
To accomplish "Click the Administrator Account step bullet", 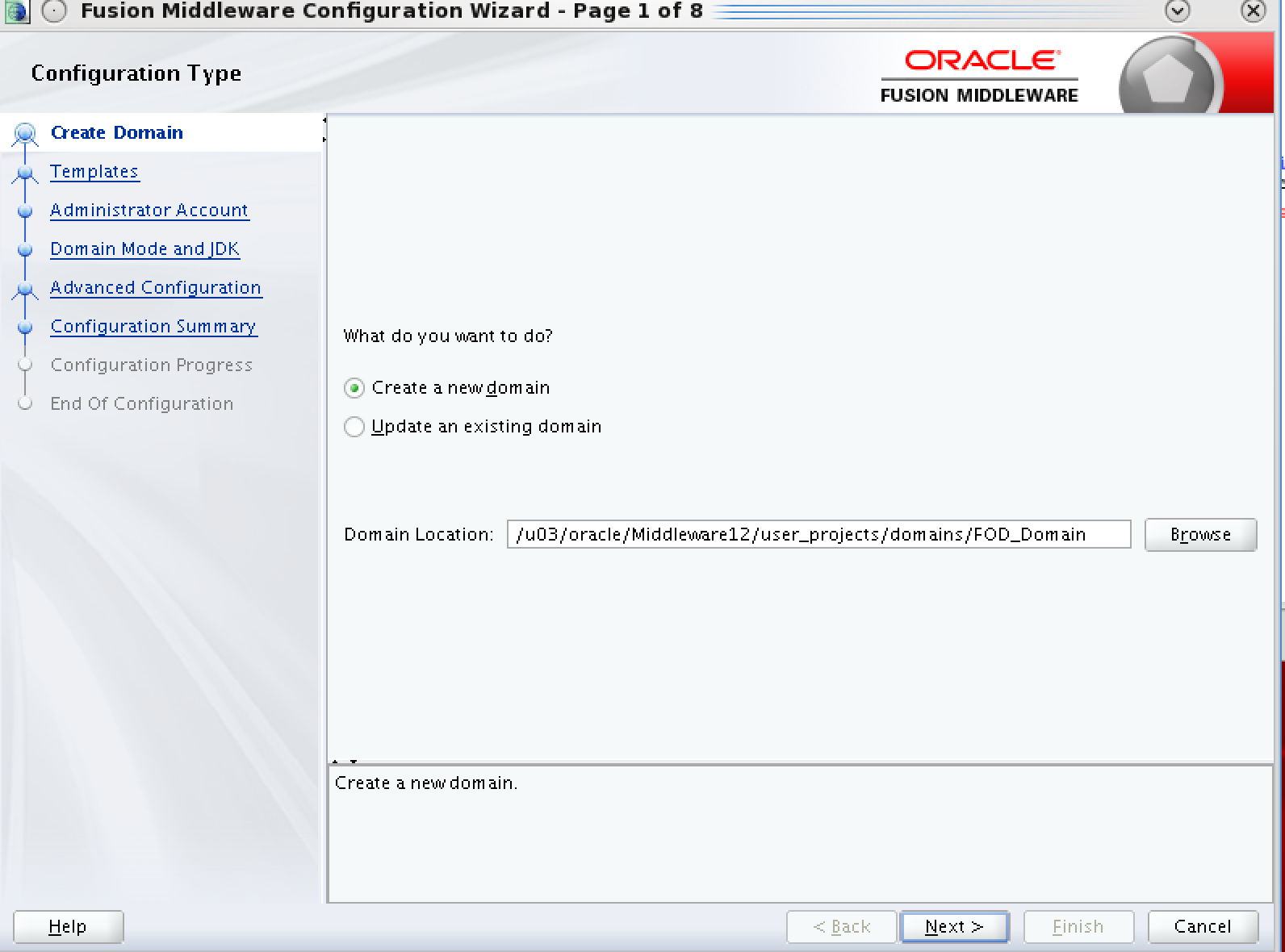I will [x=26, y=211].
